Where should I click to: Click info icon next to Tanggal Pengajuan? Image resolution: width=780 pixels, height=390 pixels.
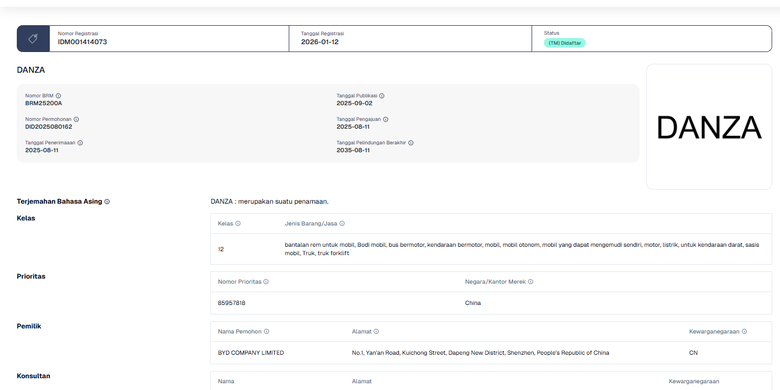coord(386,119)
